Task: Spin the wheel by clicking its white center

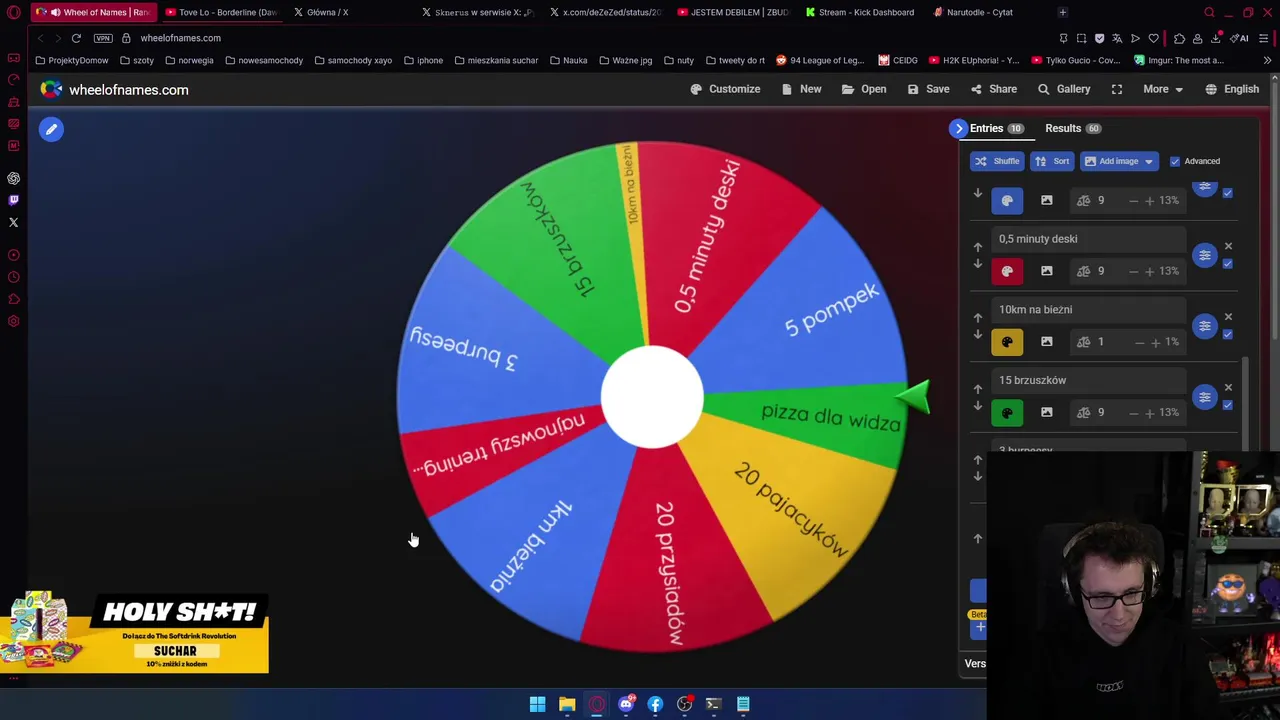Action: click(652, 397)
